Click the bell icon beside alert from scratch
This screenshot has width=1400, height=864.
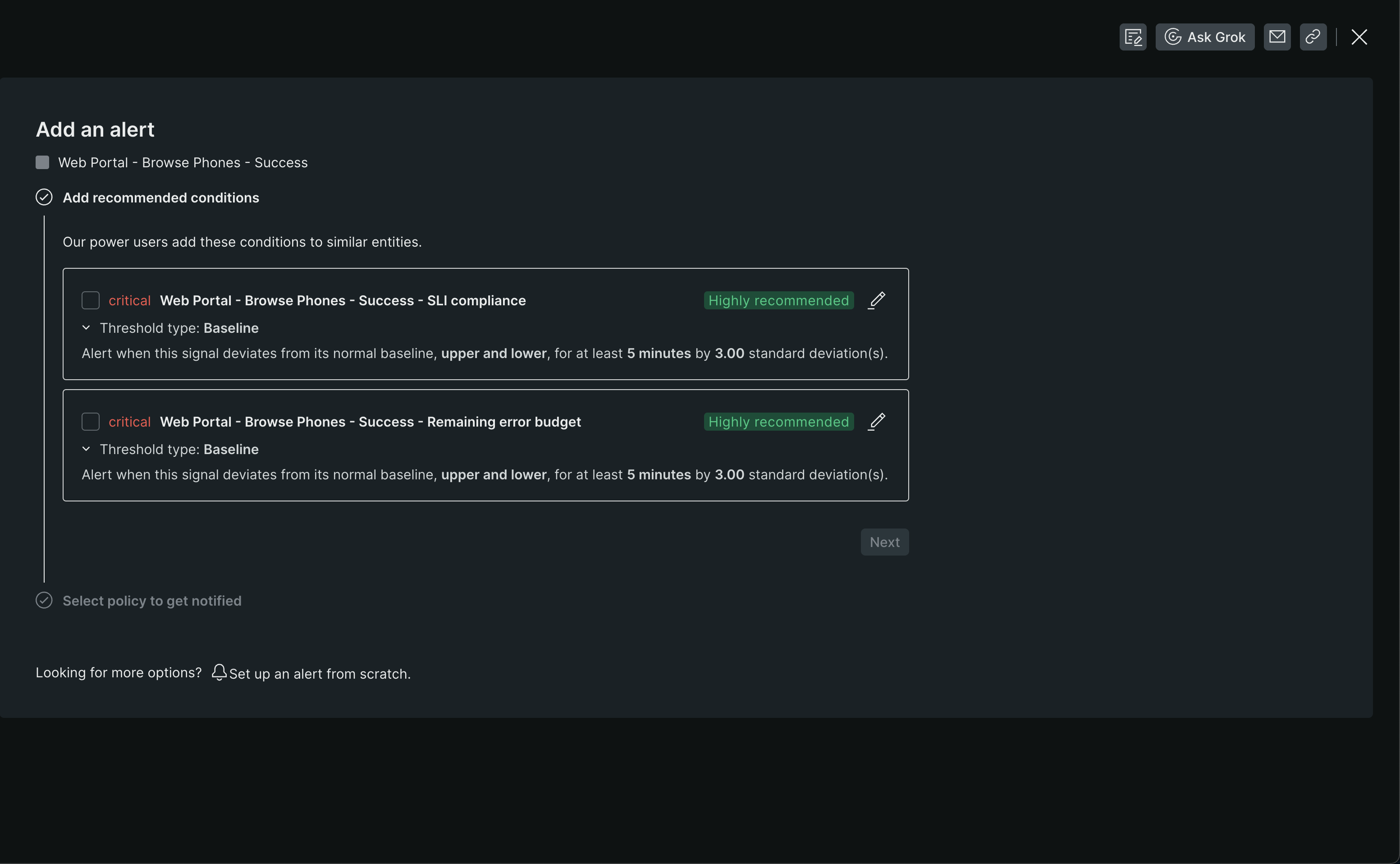pos(220,672)
